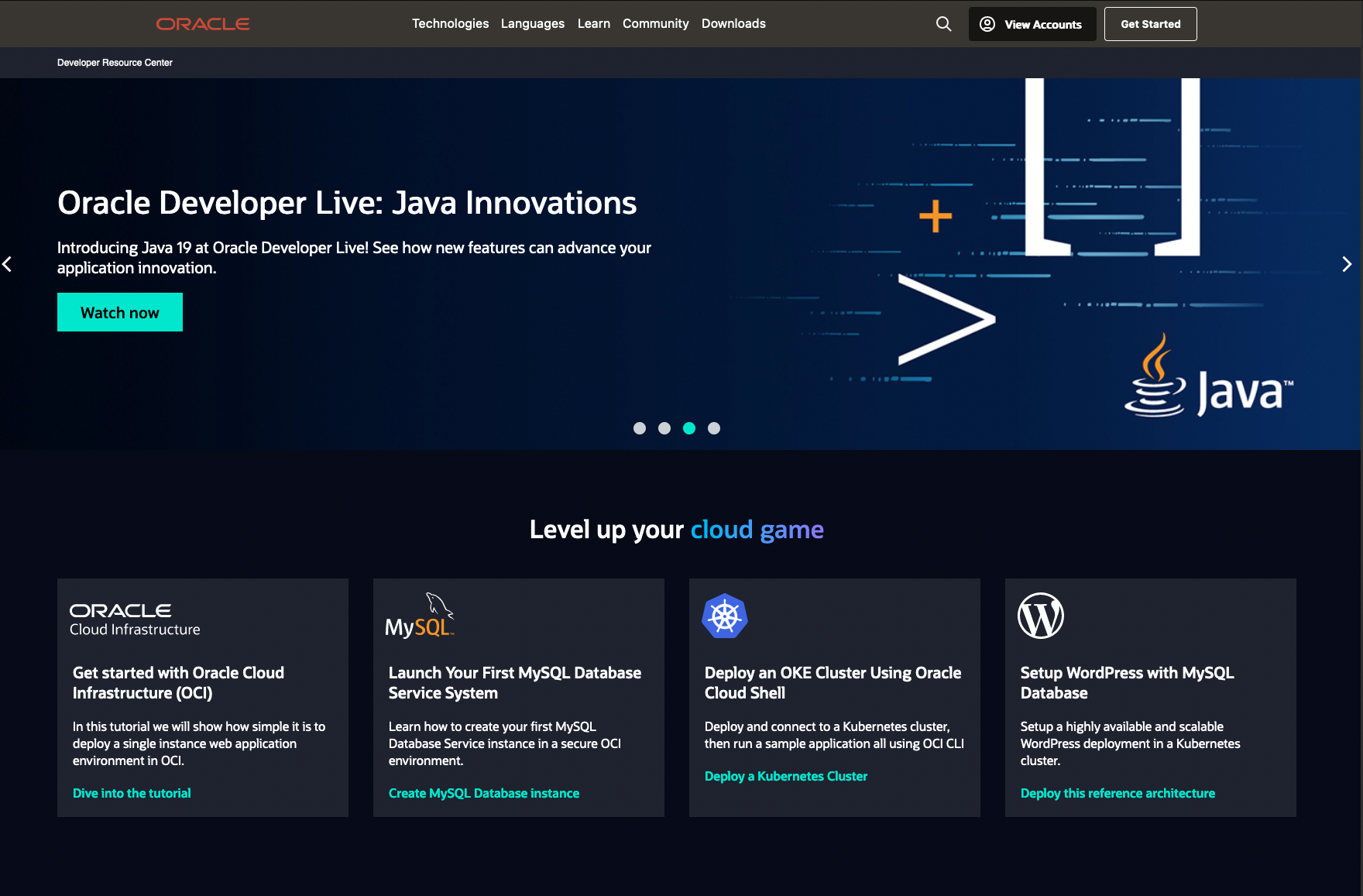Advance the carousel with the right arrow
This screenshot has width=1363, height=896.
pyautogui.click(x=1348, y=264)
